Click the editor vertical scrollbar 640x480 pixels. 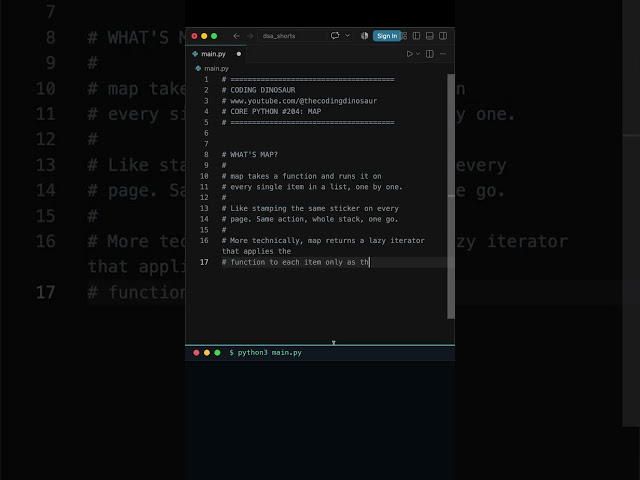(x=451, y=196)
